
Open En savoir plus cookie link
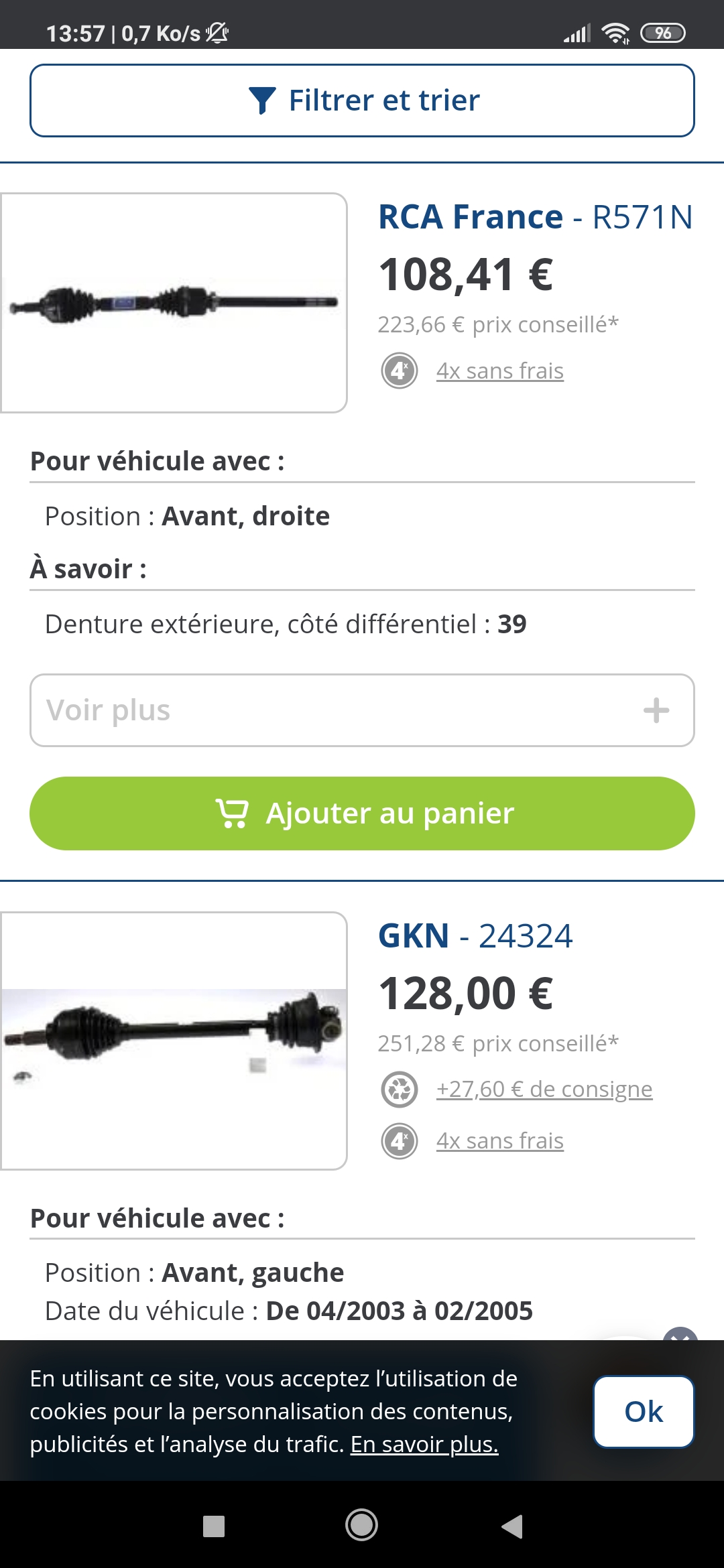[424, 1445]
